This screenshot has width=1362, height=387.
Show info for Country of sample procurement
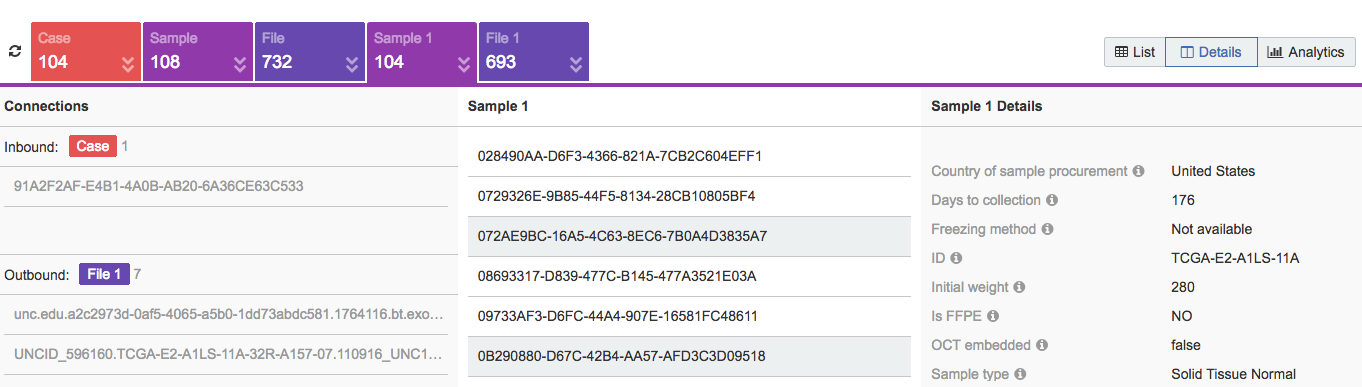1138,171
